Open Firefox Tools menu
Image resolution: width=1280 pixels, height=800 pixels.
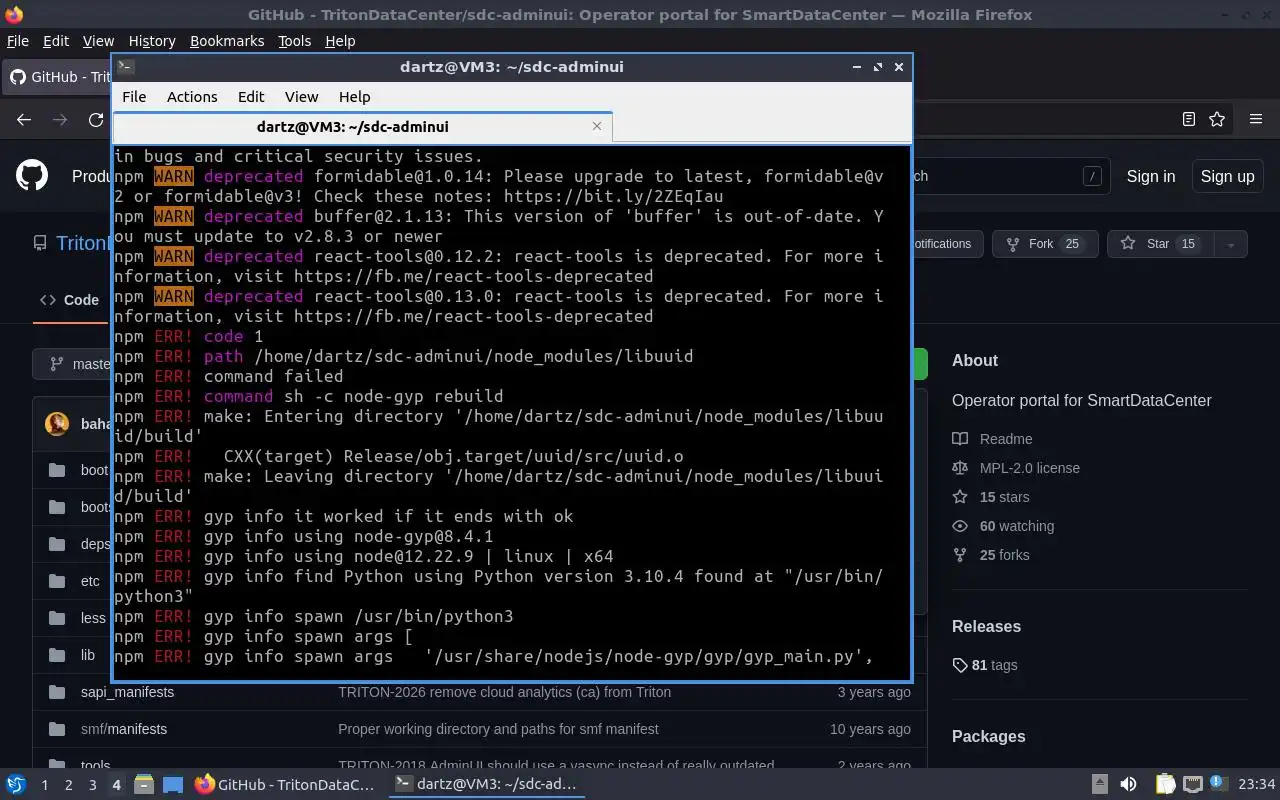[294, 41]
